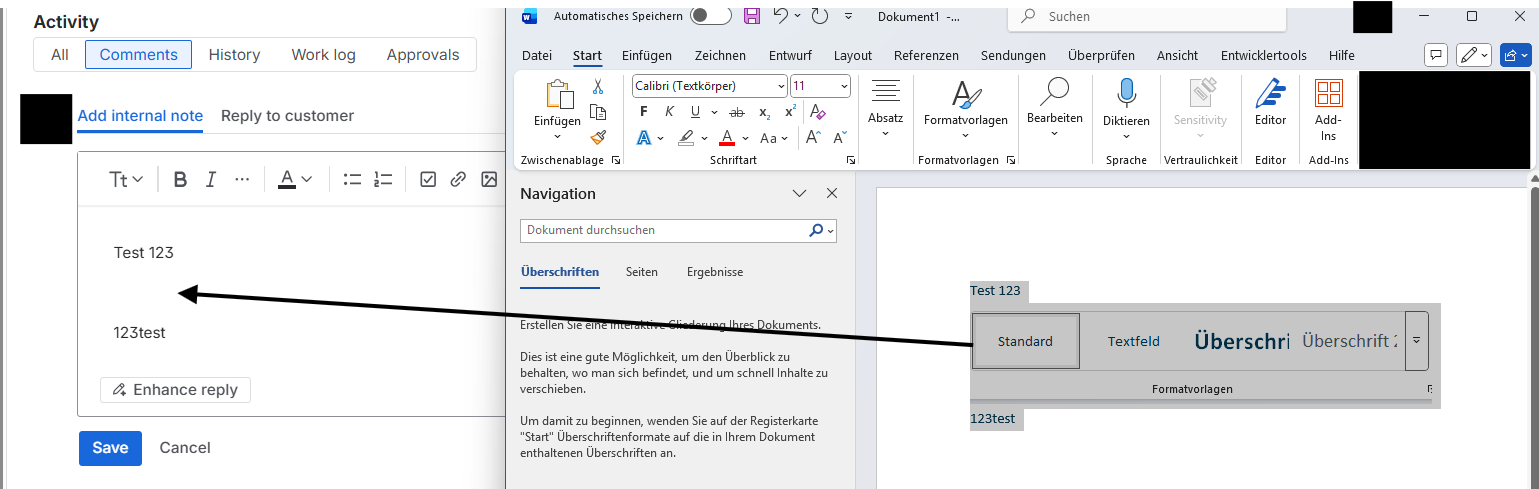Open Navigation pane options chevron

(x=799, y=194)
